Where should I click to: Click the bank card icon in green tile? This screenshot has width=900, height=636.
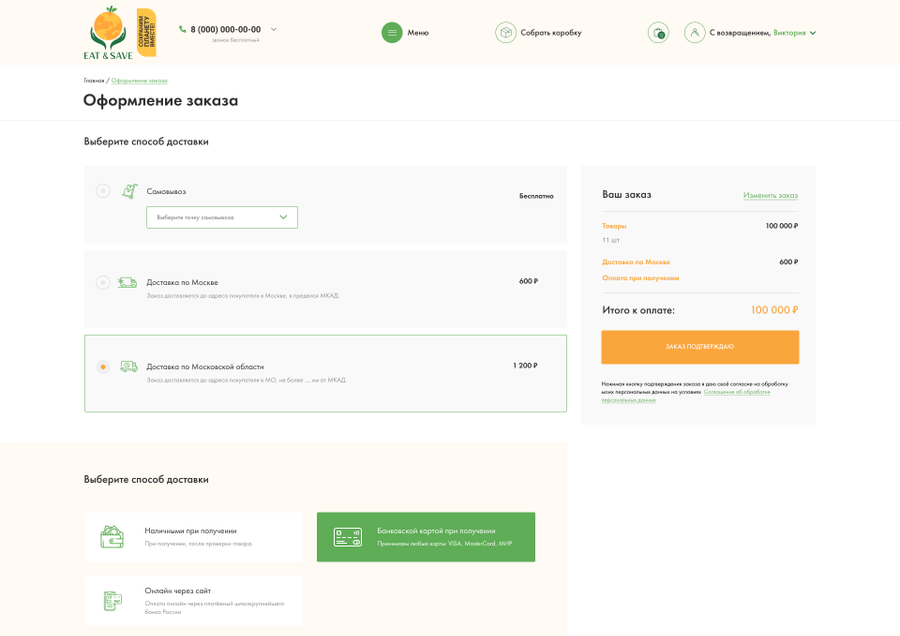tap(348, 537)
